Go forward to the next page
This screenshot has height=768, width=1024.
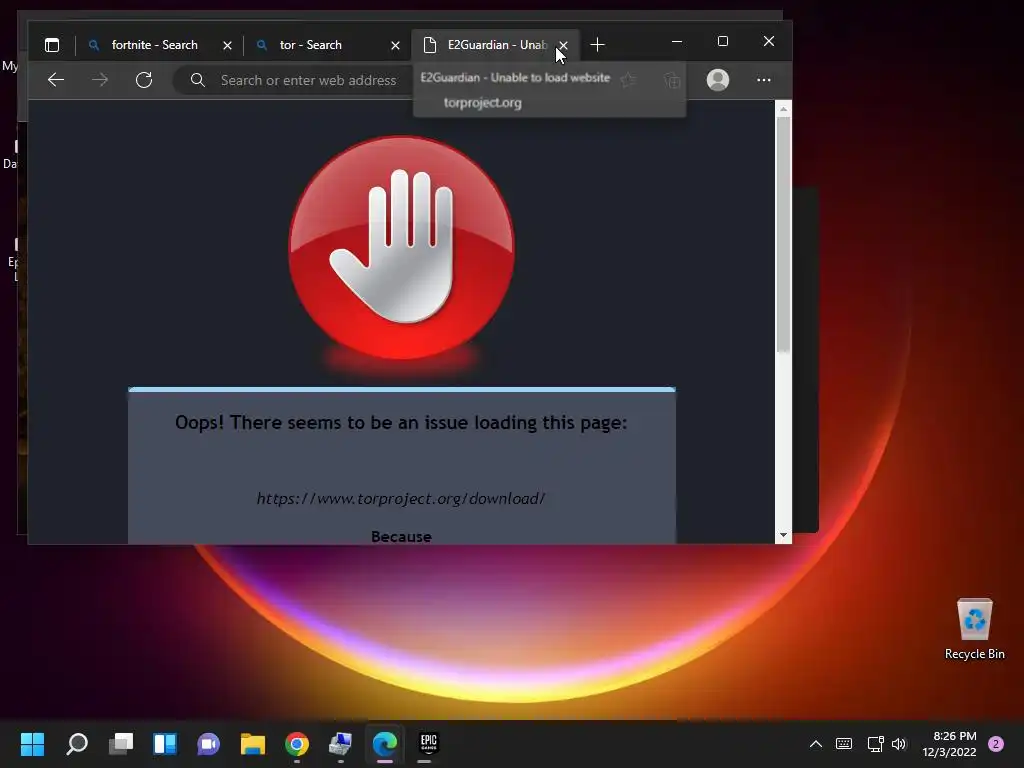tap(100, 80)
